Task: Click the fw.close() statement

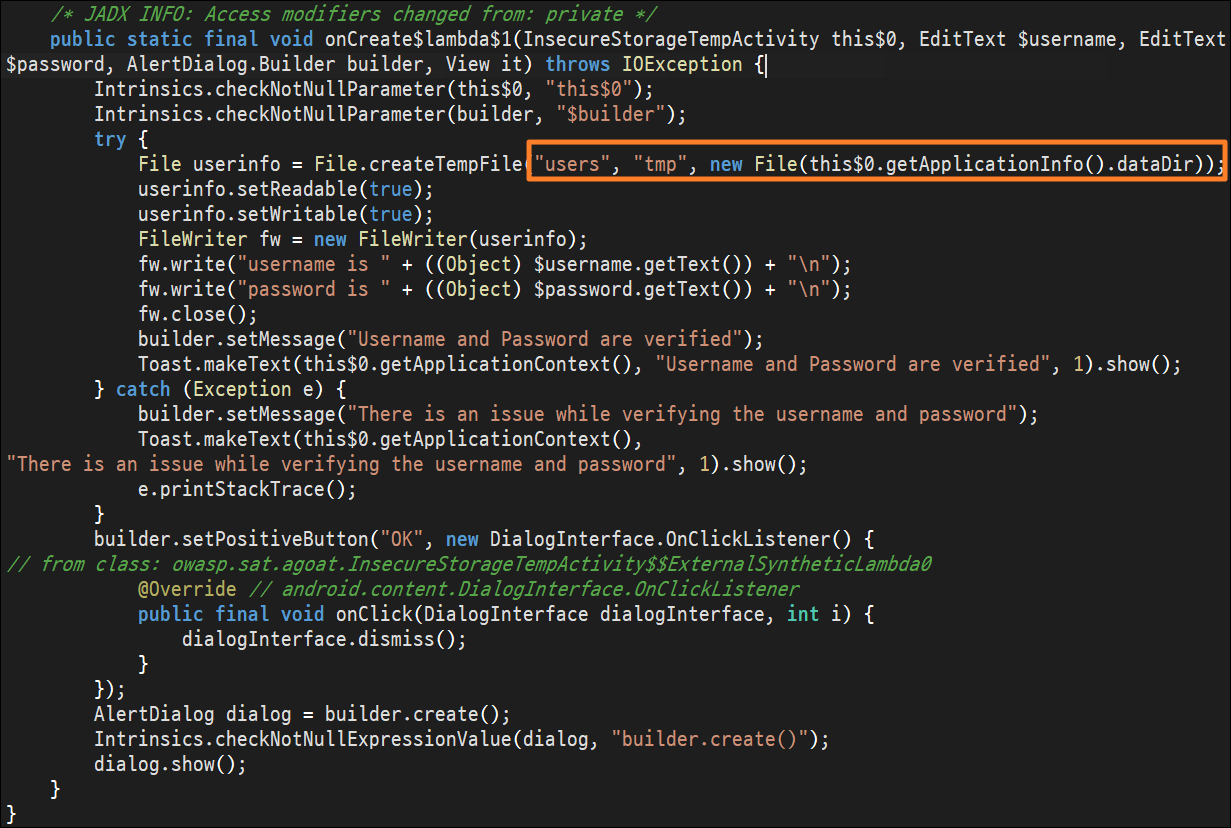Action: (x=198, y=314)
